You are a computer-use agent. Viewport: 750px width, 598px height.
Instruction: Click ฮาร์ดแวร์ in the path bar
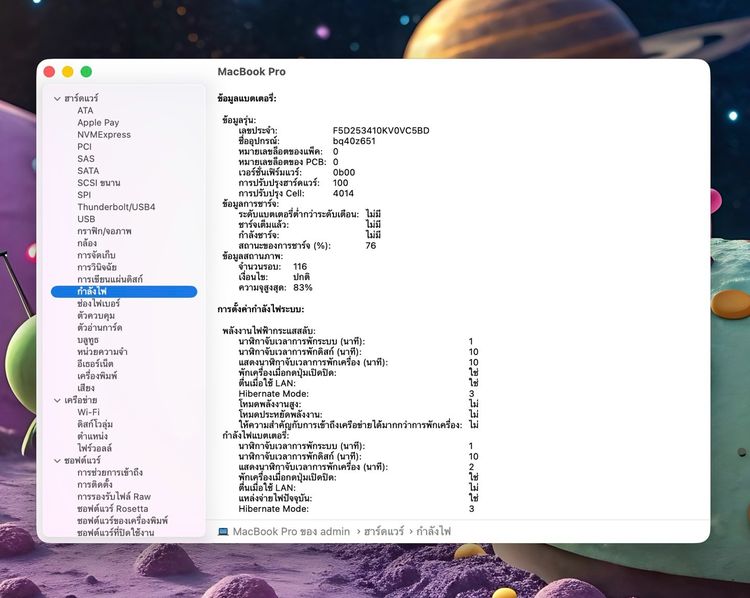tap(384, 532)
